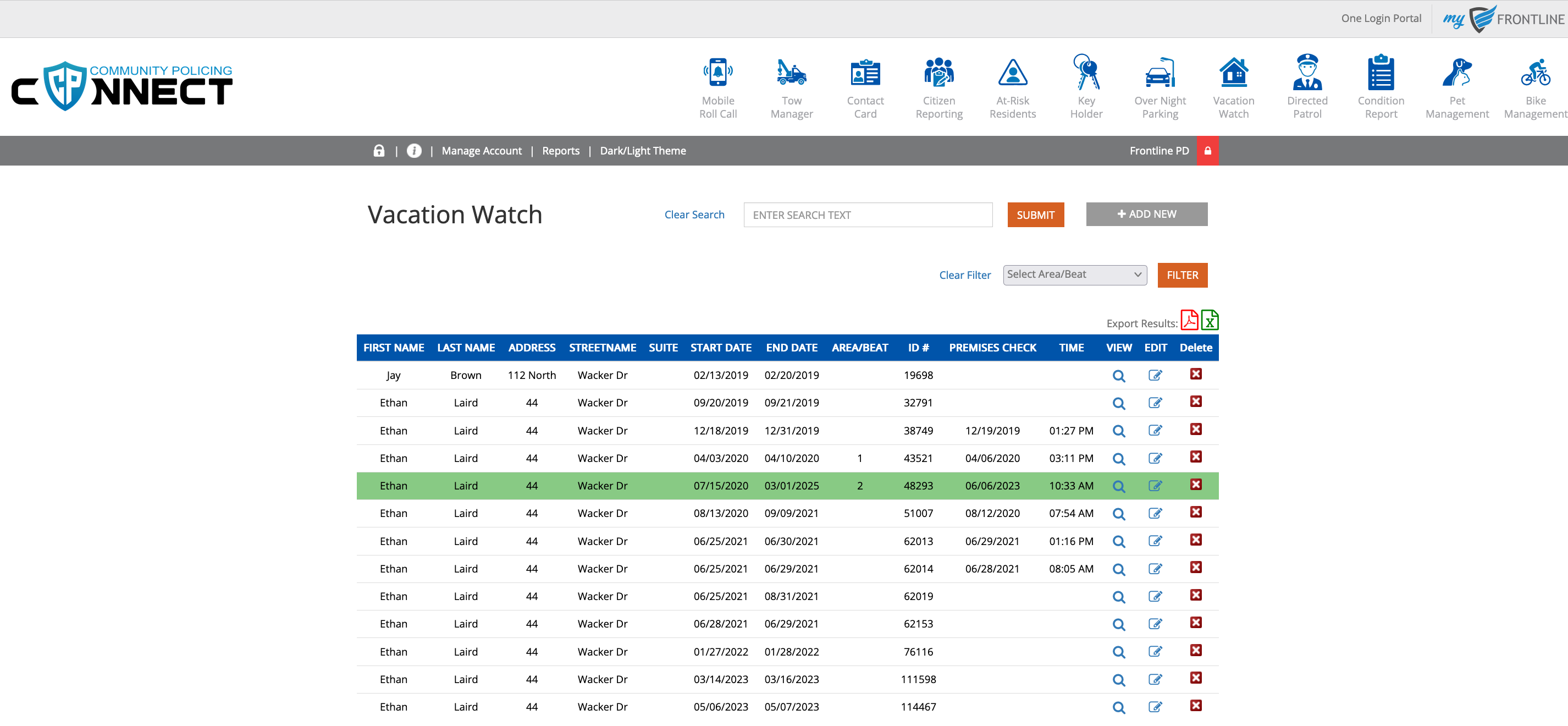Edit the record with ID 48293
The width and height of the screenshot is (1568, 726).
(x=1155, y=486)
